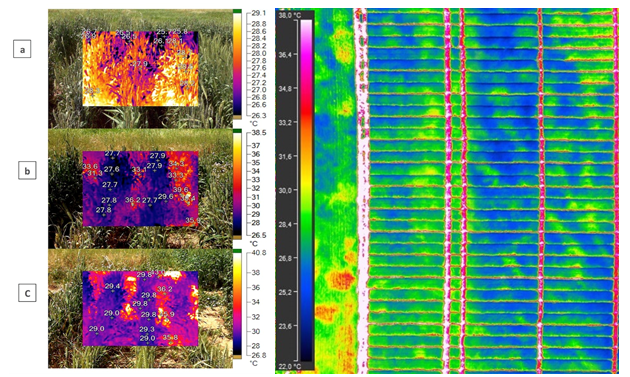
Task: Click the "33.1" spot reading in panel b
Action: click(x=139, y=170)
